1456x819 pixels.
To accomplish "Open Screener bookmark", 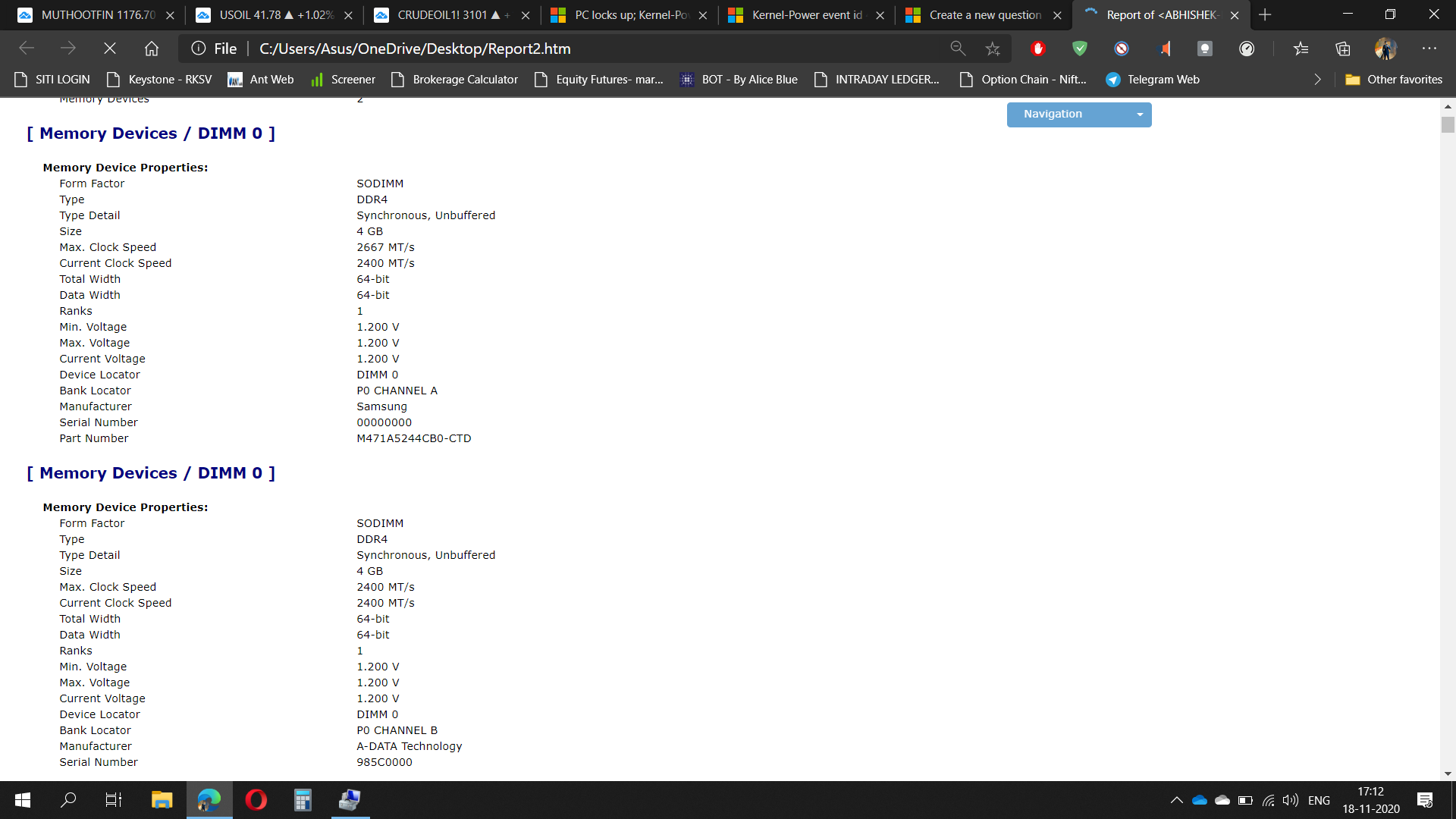I will click(343, 80).
